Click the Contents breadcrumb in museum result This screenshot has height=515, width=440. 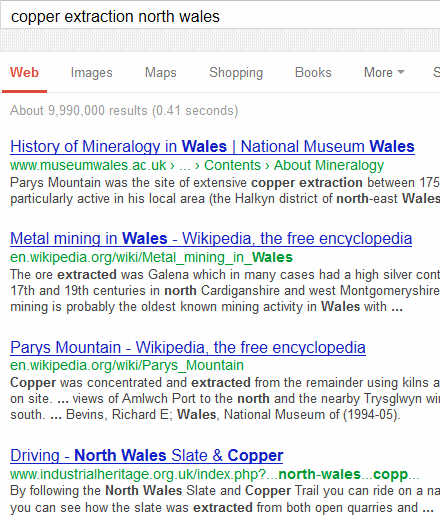(232, 165)
